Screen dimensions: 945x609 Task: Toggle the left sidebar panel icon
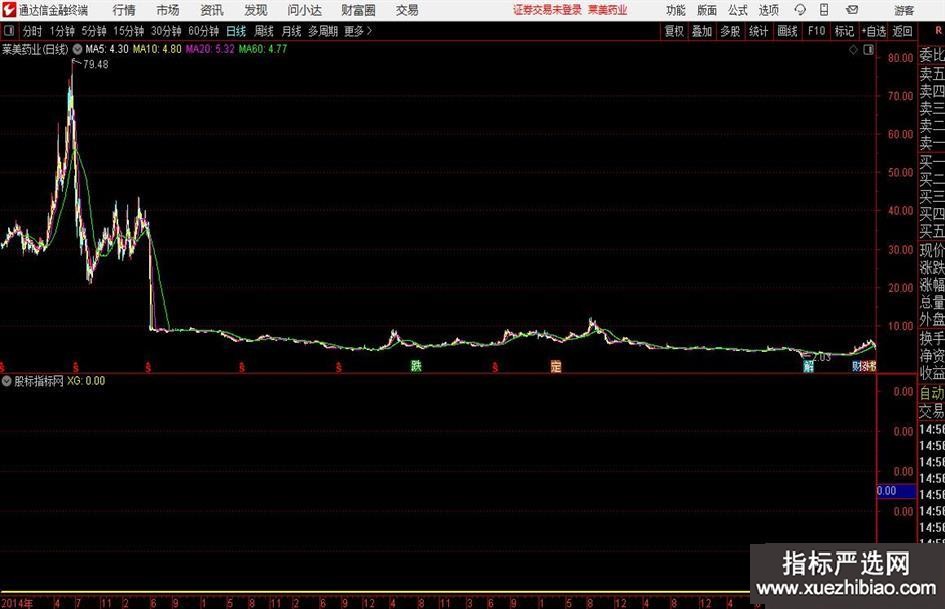coord(9,31)
